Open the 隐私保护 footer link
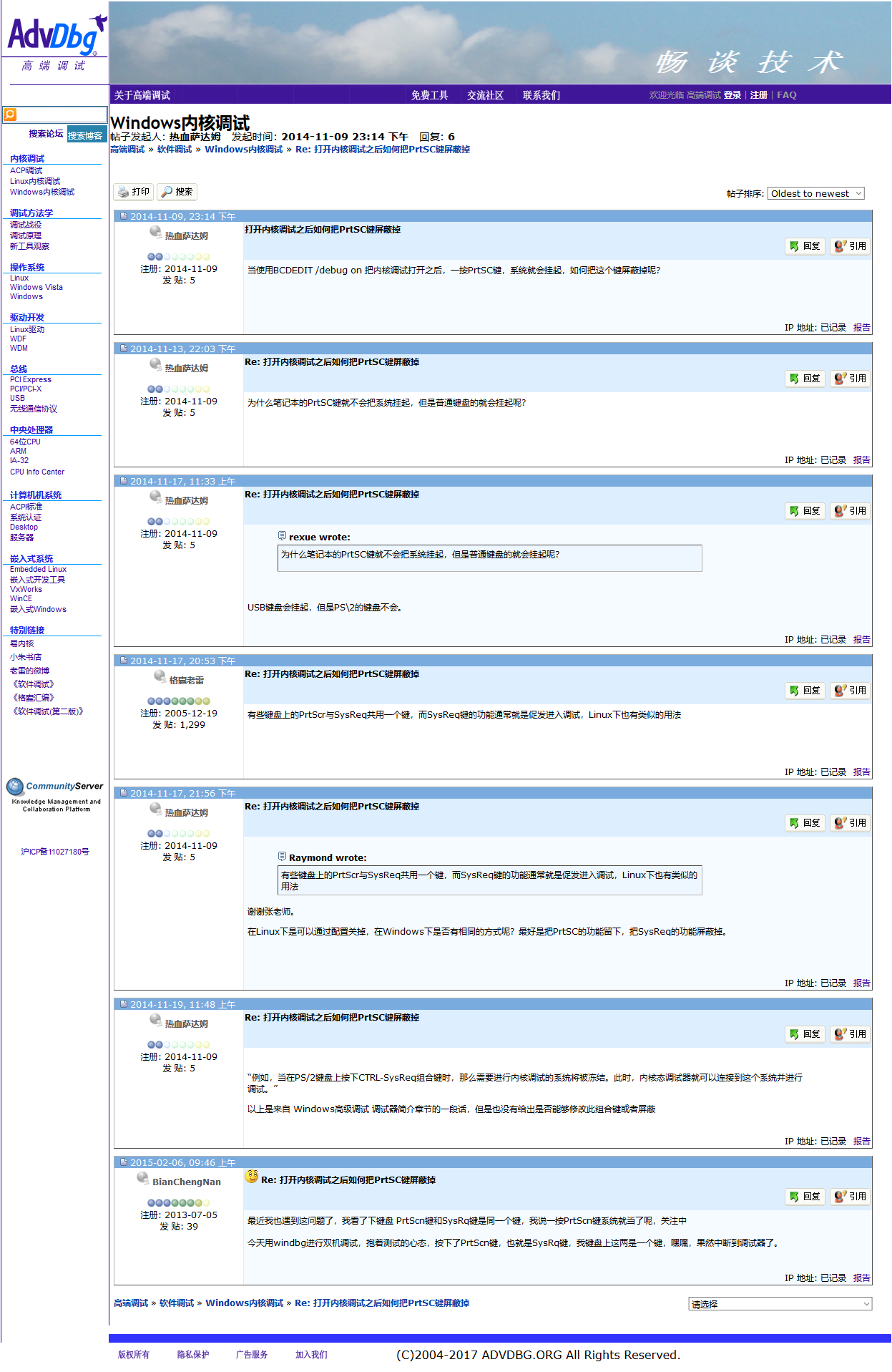The width and height of the screenshot is (892, 1372). point(193,1354)
